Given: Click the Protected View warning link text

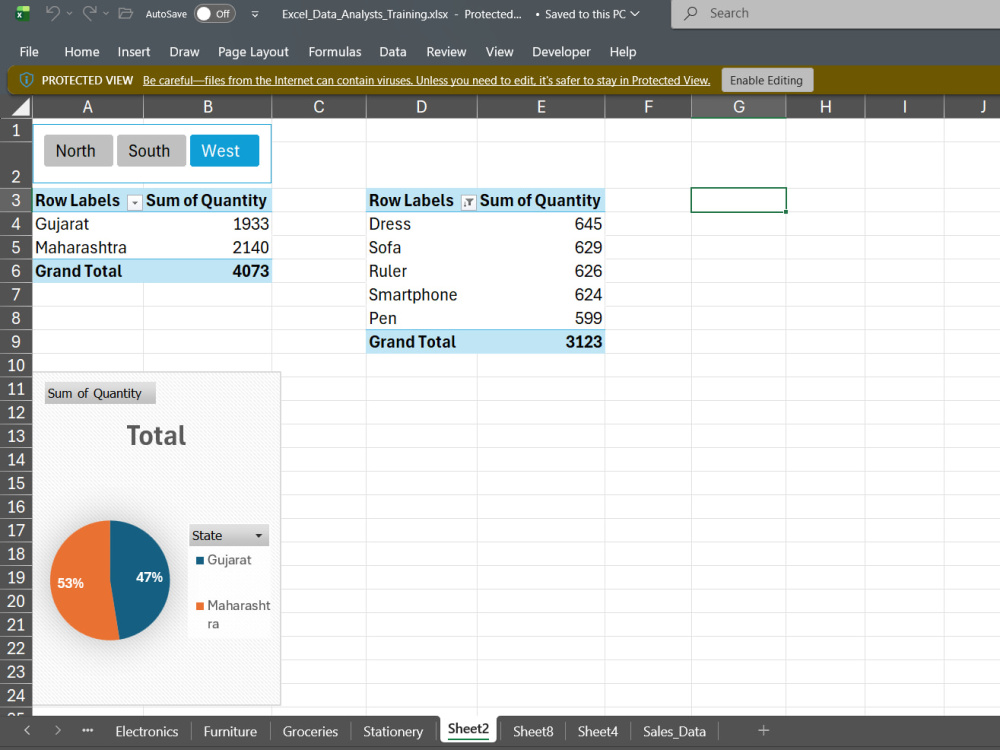Looking at the screenshot, I should pyautogui.click(x=426, y=80).
